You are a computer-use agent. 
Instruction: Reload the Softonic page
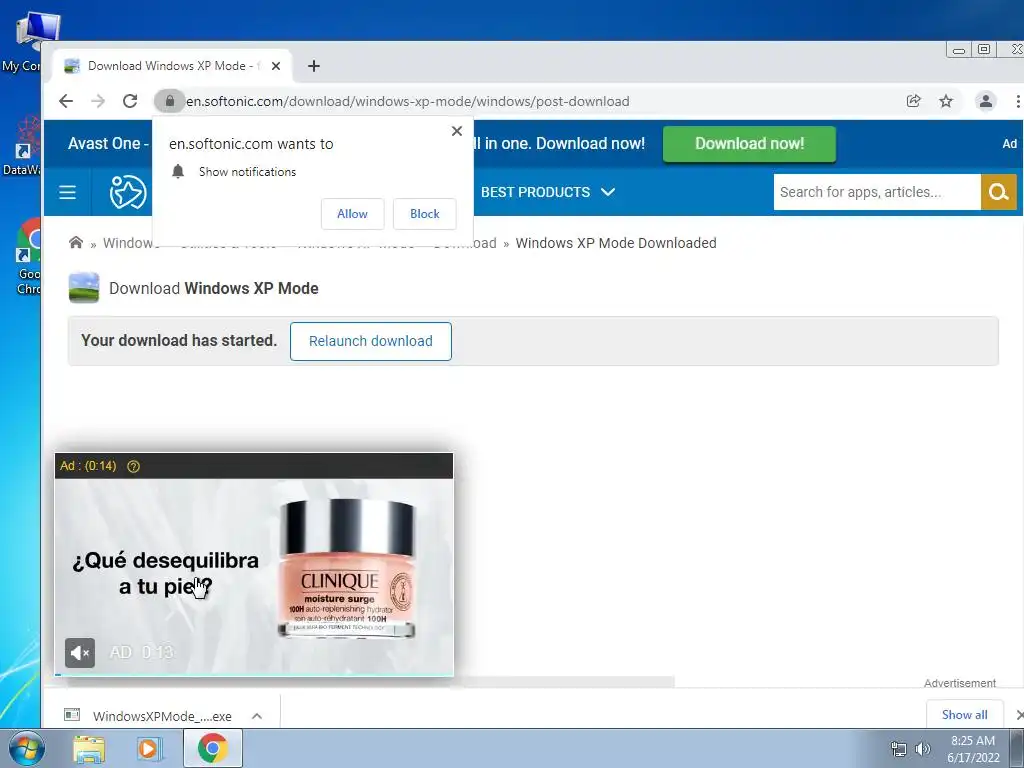pos(130,101)
